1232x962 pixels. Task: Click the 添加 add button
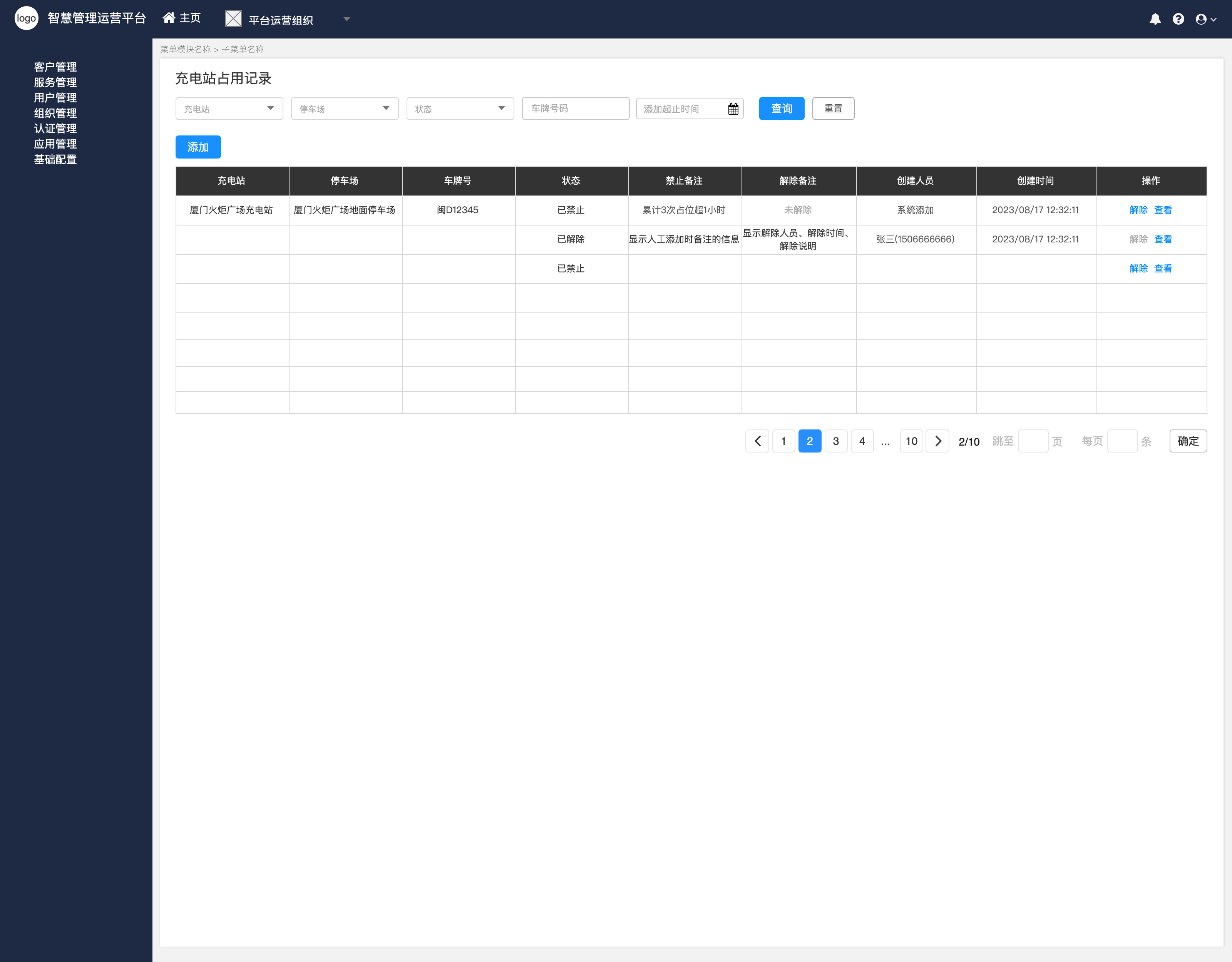click(x=198, y=147)
